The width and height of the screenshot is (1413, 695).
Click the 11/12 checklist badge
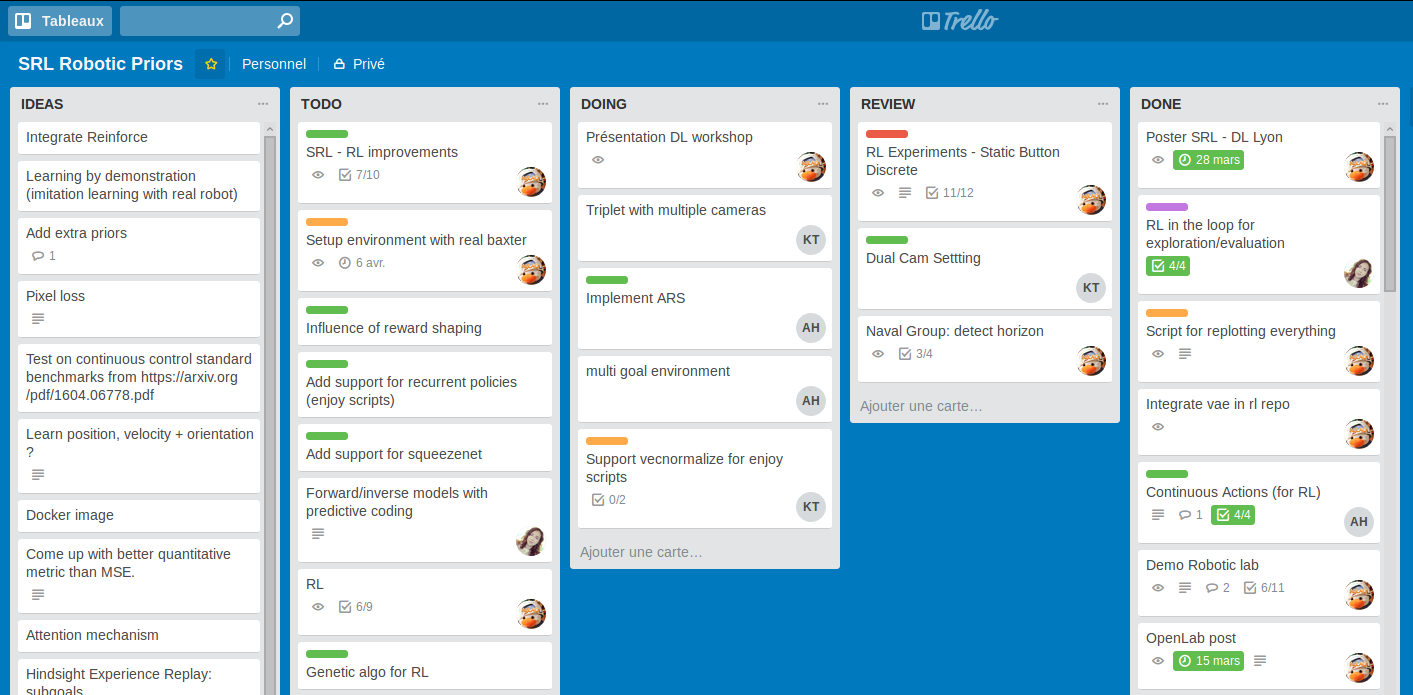coord(949,193)
